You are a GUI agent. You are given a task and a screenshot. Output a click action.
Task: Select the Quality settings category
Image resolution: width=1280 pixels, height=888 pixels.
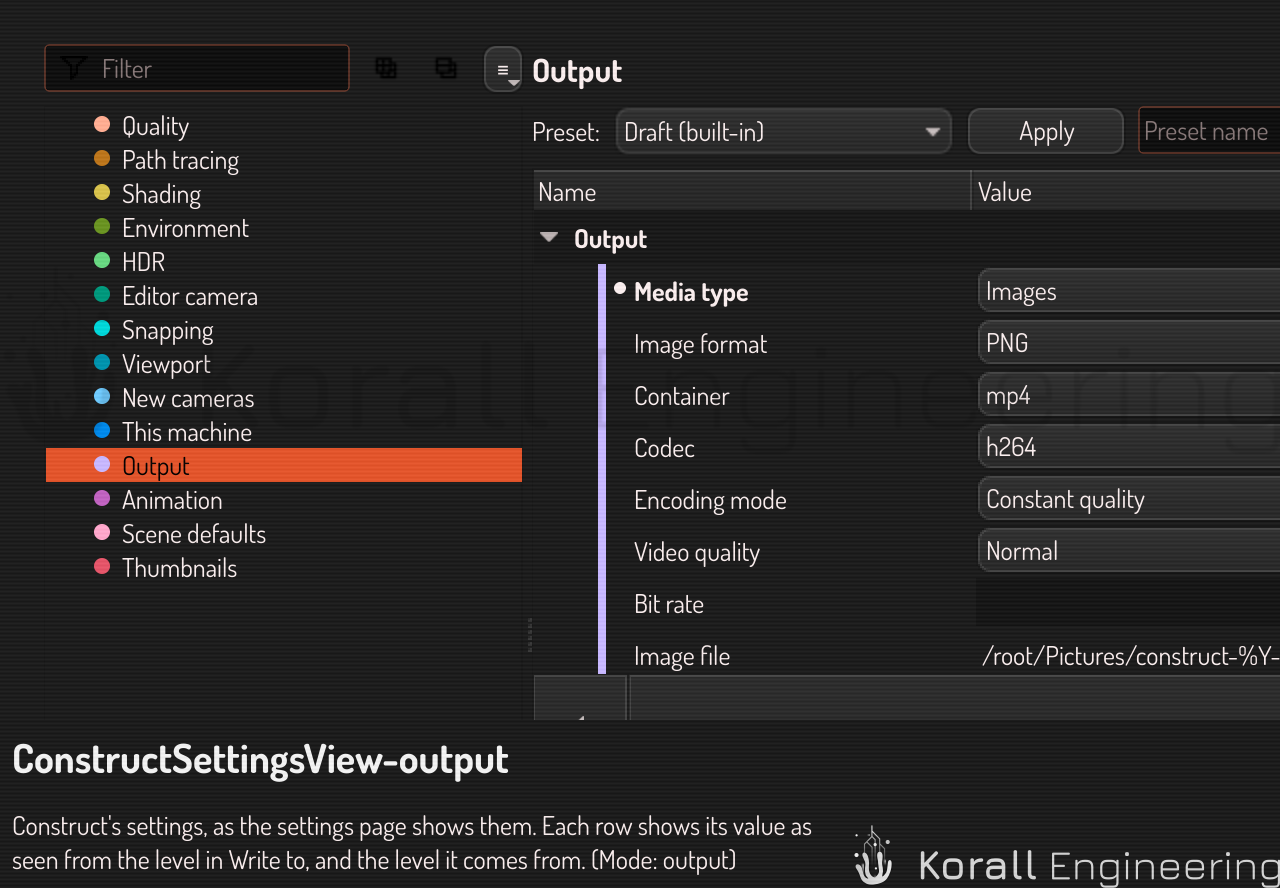click(284, 126)
